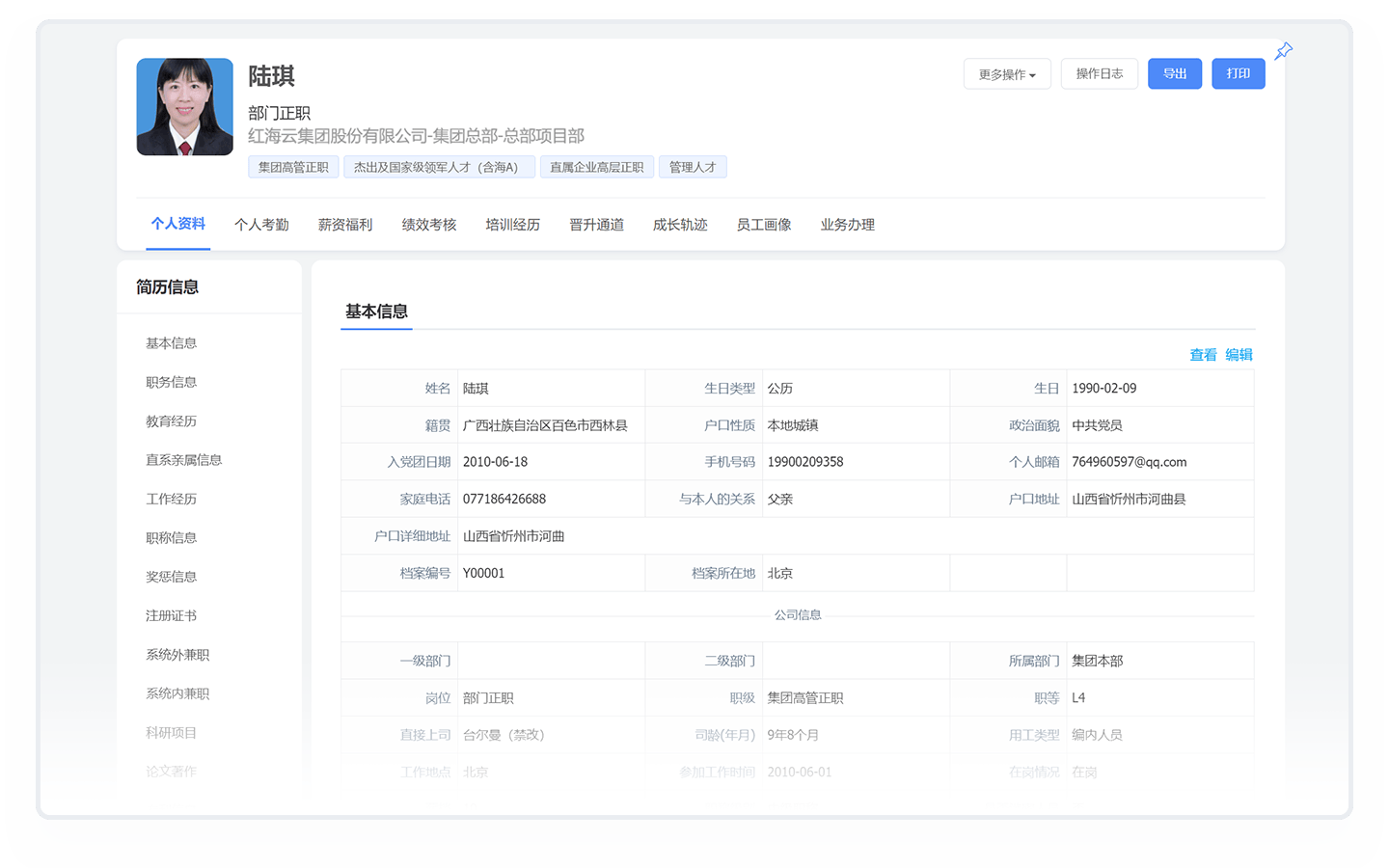1389x868 pixels.
Task: Open 教育经历 sidebar item
Action: click(x=172, y=421)
